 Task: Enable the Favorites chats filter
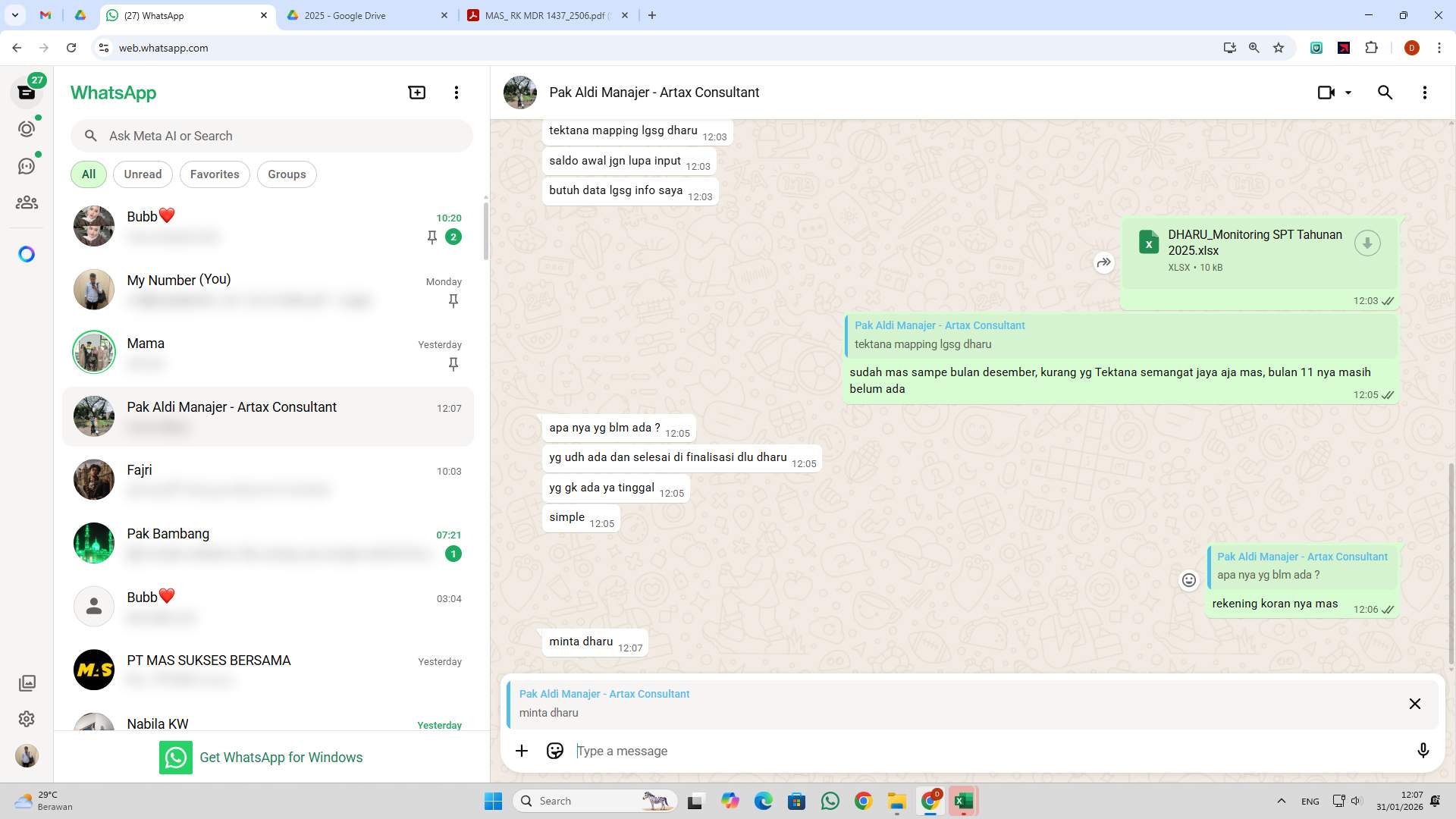point(215,174)
